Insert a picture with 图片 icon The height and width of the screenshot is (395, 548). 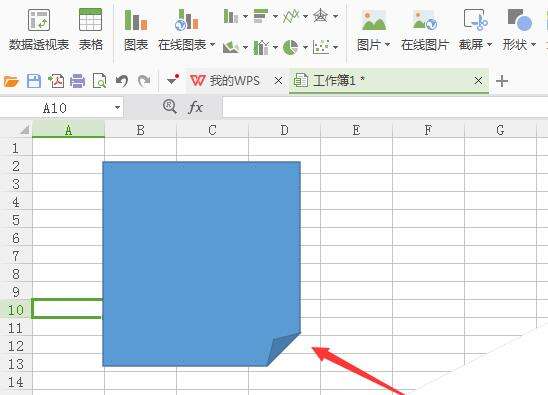tap(374, 20)
